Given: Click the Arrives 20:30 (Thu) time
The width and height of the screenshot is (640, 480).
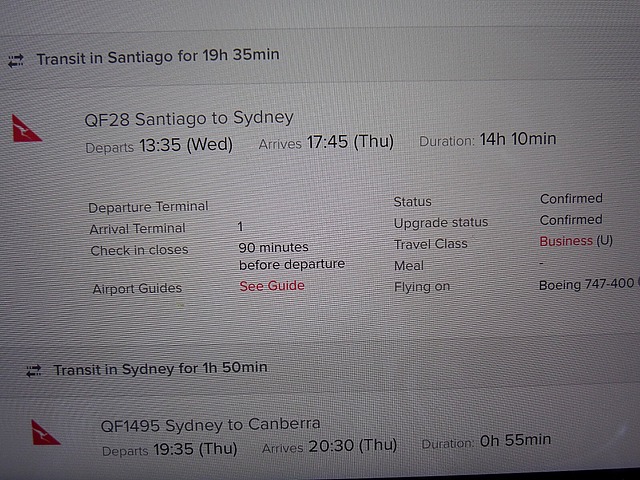Looking at the screenshot, I should (329, 446).
